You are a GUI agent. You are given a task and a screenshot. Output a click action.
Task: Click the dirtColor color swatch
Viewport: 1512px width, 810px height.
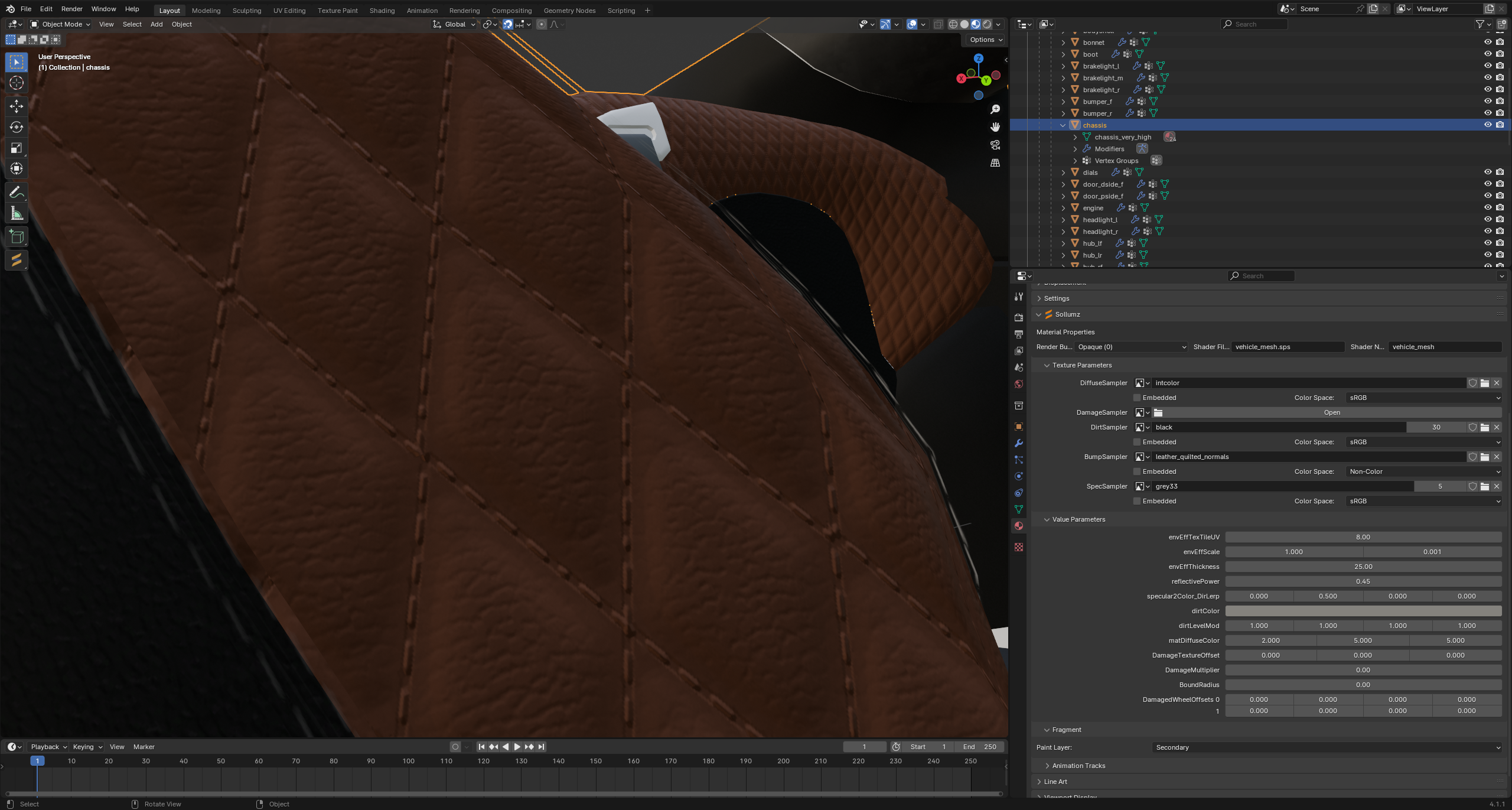click(x=1363, y=611)
